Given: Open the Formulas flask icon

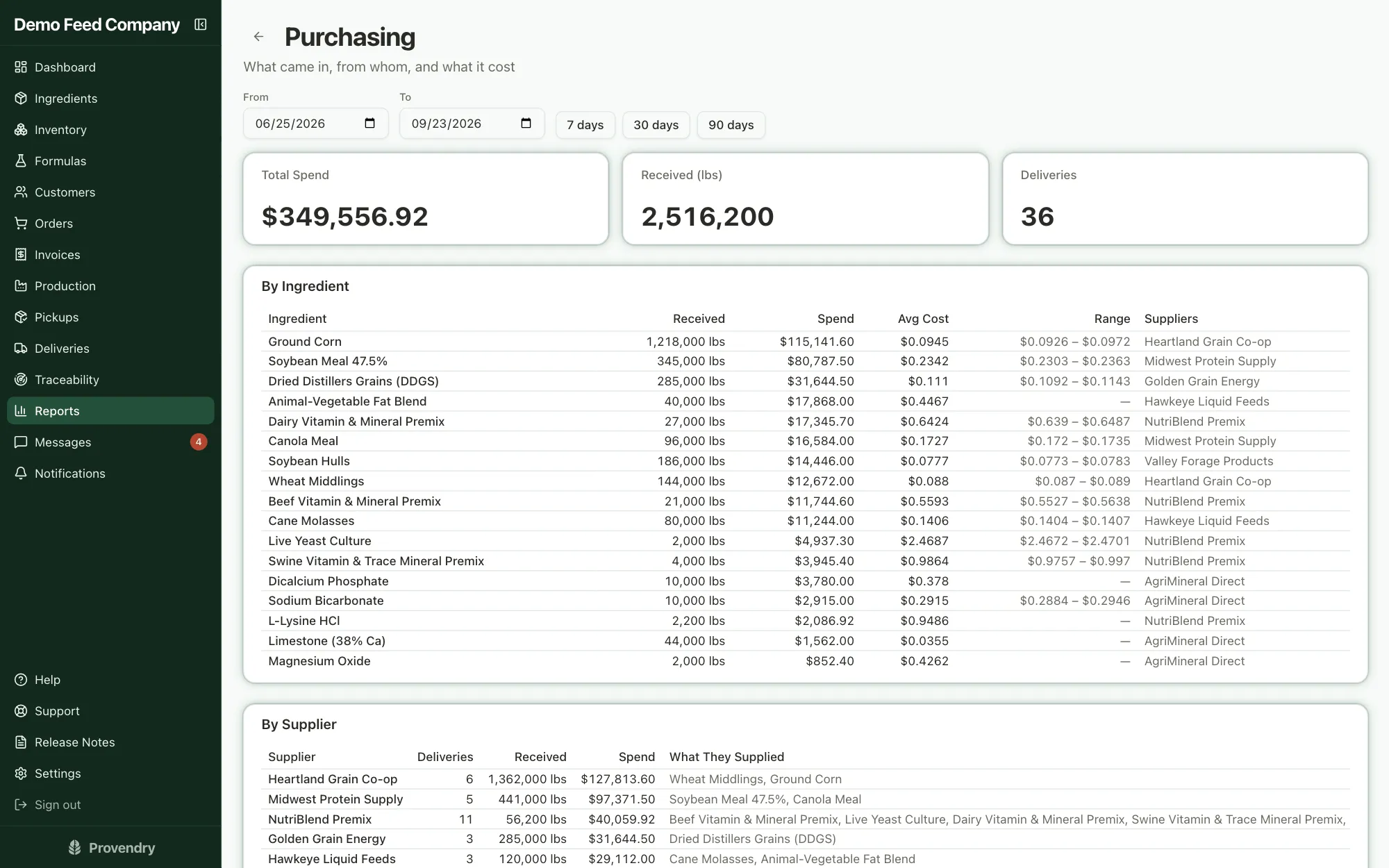Looking at the screenshot, I should (x=21, y=160).
